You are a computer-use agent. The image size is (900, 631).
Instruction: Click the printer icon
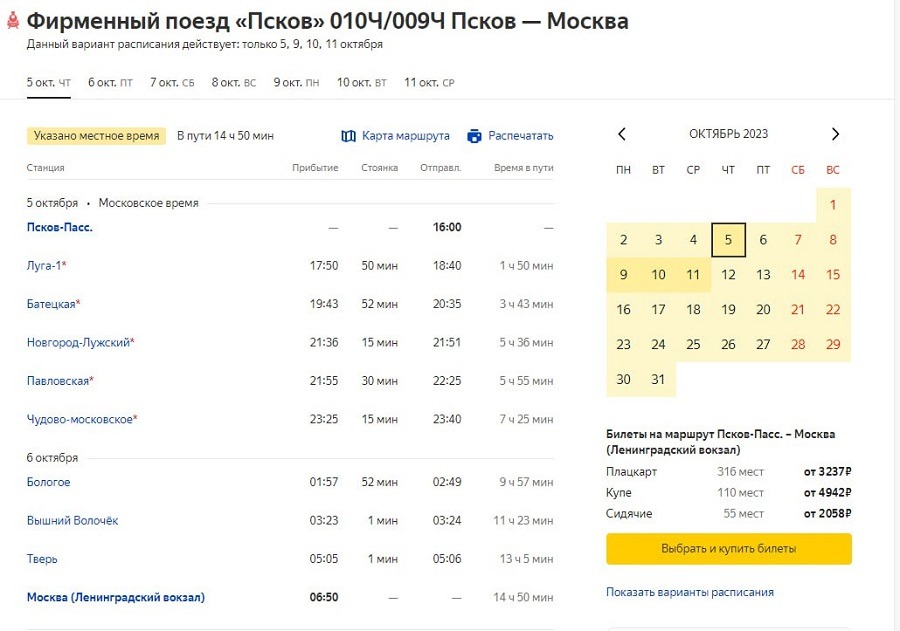tap(474, 136)
